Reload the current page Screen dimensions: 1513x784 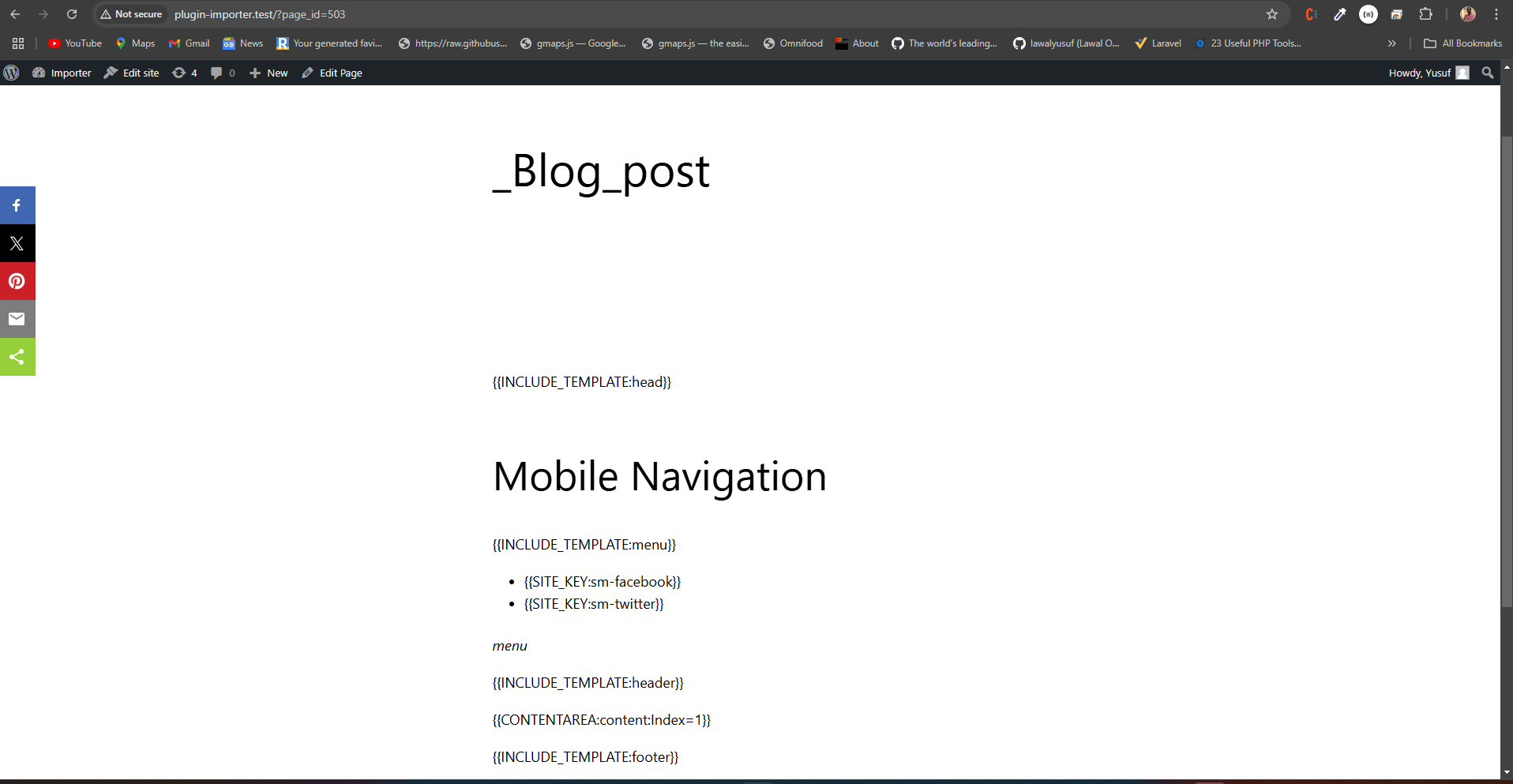click(72, 14)
